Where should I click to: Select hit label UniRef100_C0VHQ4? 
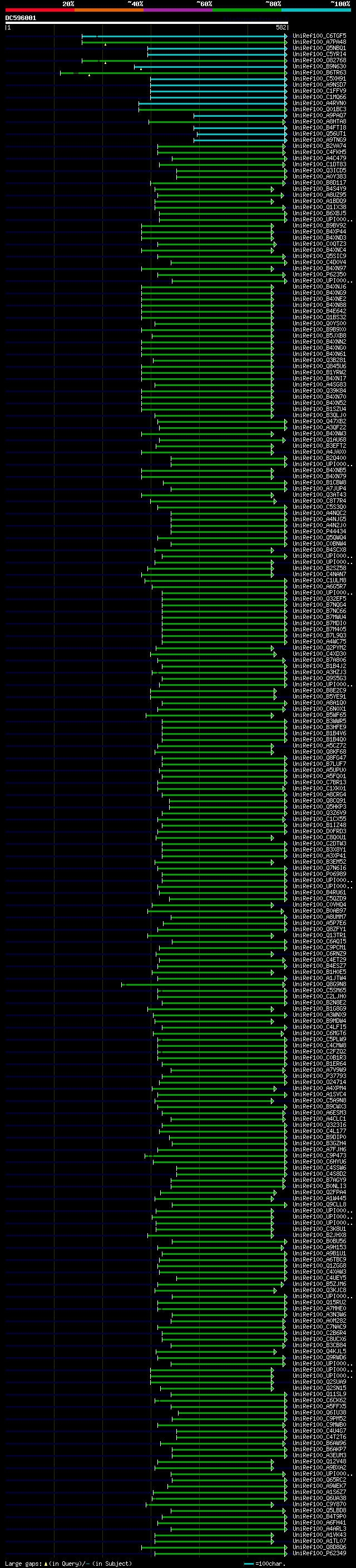(x=319, y=904)
